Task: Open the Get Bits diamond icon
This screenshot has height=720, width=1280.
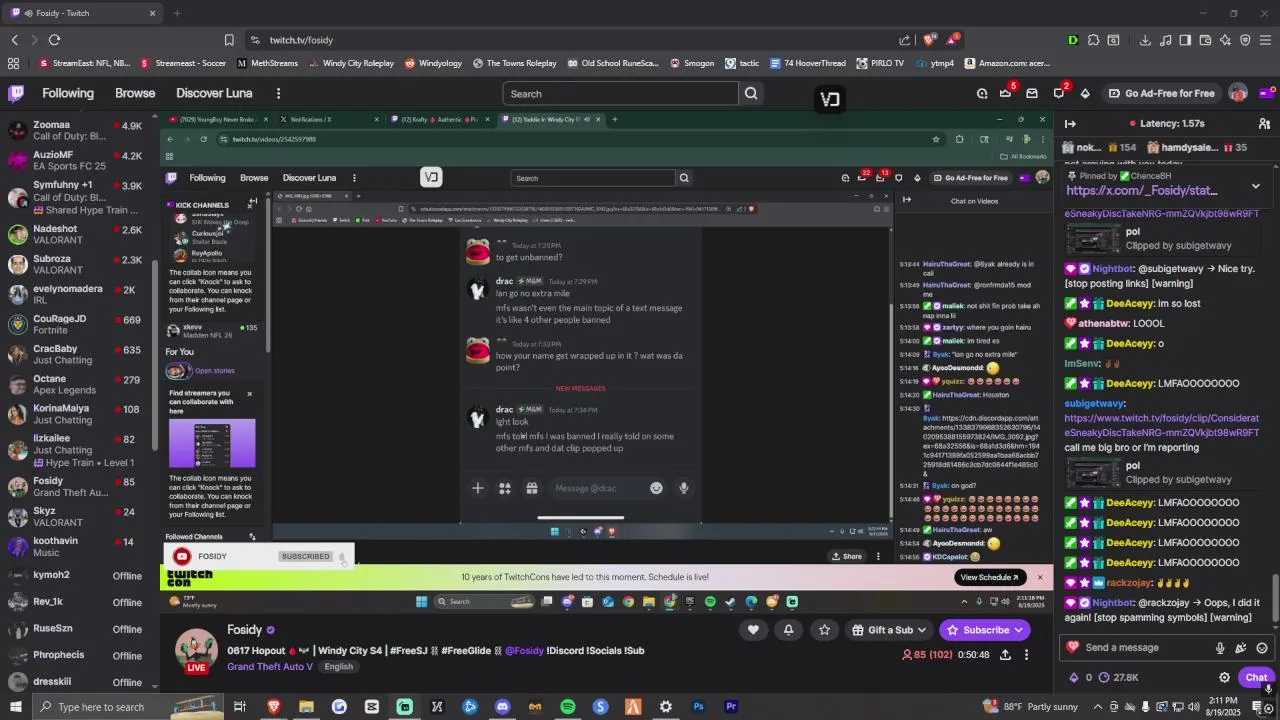Action: tap(1085, 94)
